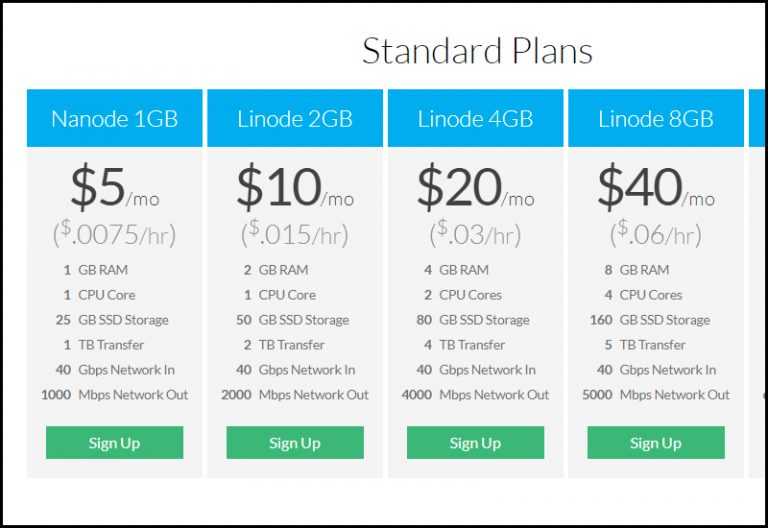Click the $20/mo price
The height and width of the screenshot is (528, 768).
coord(476,187)
